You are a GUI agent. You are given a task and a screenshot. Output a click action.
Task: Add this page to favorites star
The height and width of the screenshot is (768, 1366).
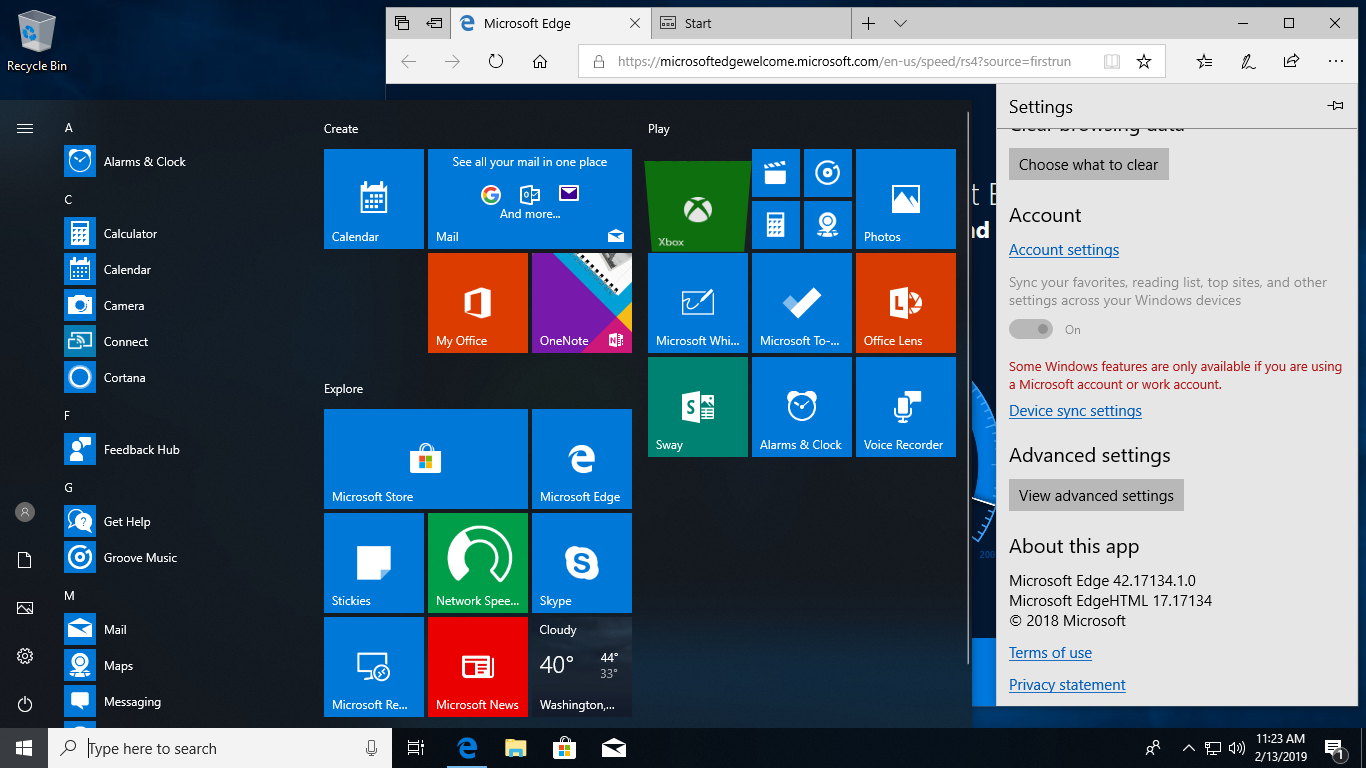[1144, 61]
